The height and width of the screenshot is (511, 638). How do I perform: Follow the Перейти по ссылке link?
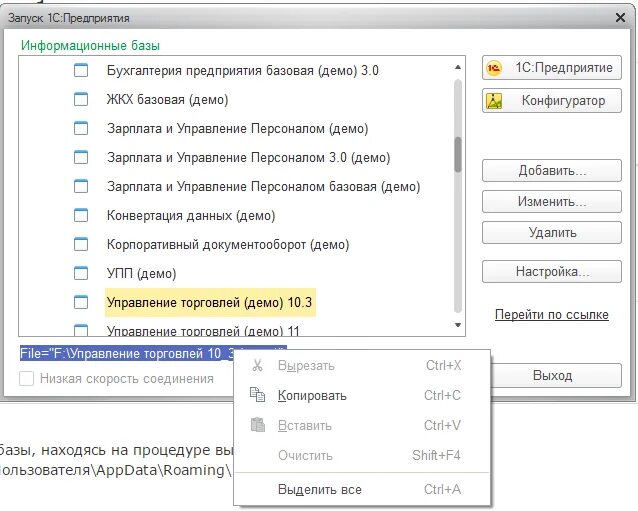point(552,314)
